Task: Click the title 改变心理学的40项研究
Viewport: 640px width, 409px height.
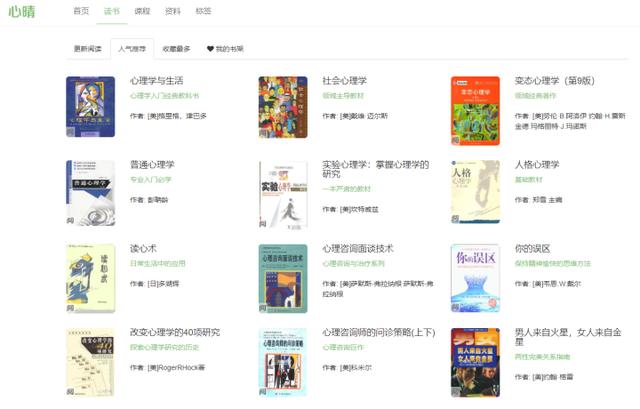Action: click(x=175, y=333)
